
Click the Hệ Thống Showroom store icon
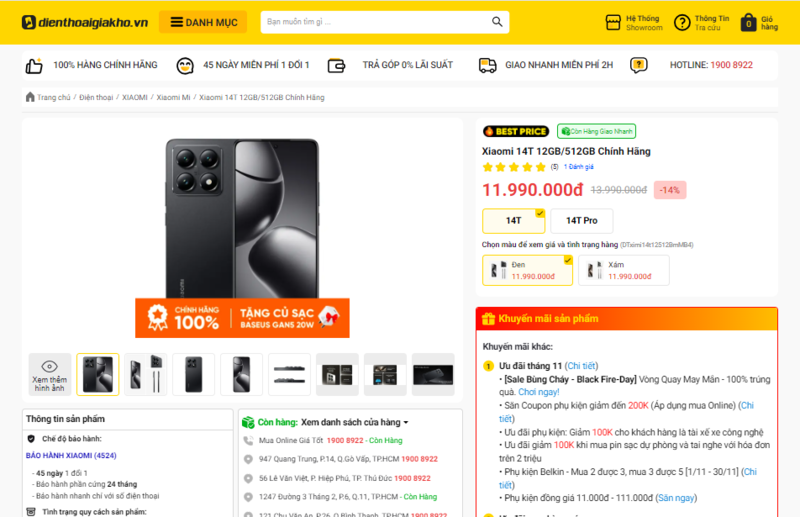[x=614, y=22]
